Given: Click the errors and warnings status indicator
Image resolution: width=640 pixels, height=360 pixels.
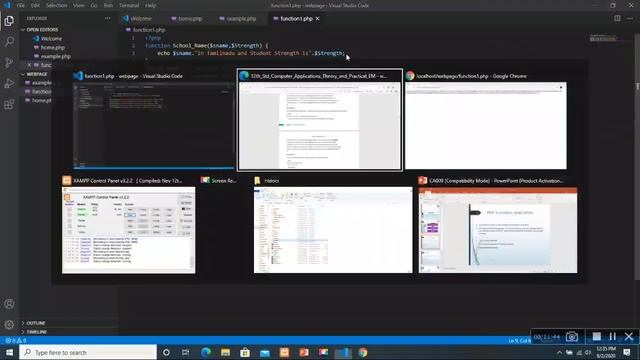Looking at the screenshot, I should [16, 340].
